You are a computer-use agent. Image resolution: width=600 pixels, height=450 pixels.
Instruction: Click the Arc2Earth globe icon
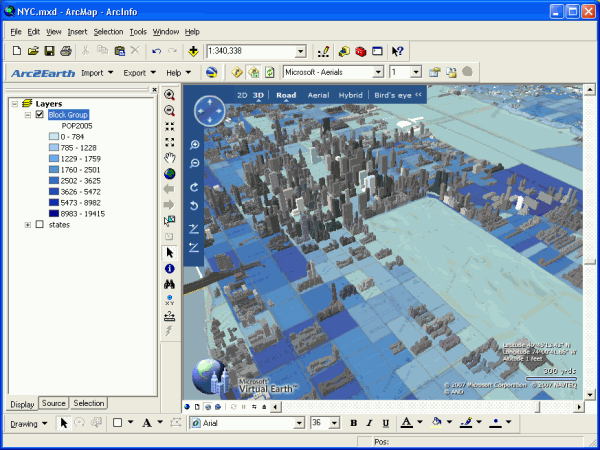pyautogui.click(x=212, y=72)
